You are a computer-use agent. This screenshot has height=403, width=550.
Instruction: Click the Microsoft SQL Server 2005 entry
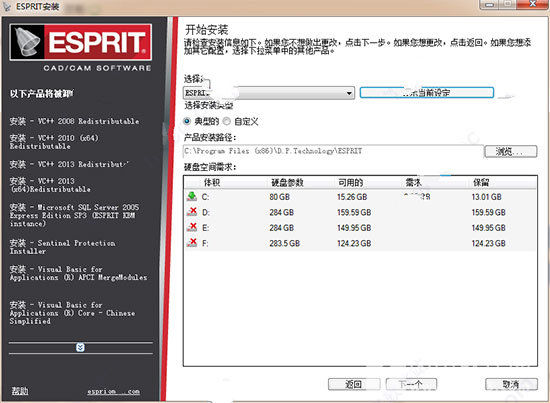pyautogui.click(x=74, y=215)
